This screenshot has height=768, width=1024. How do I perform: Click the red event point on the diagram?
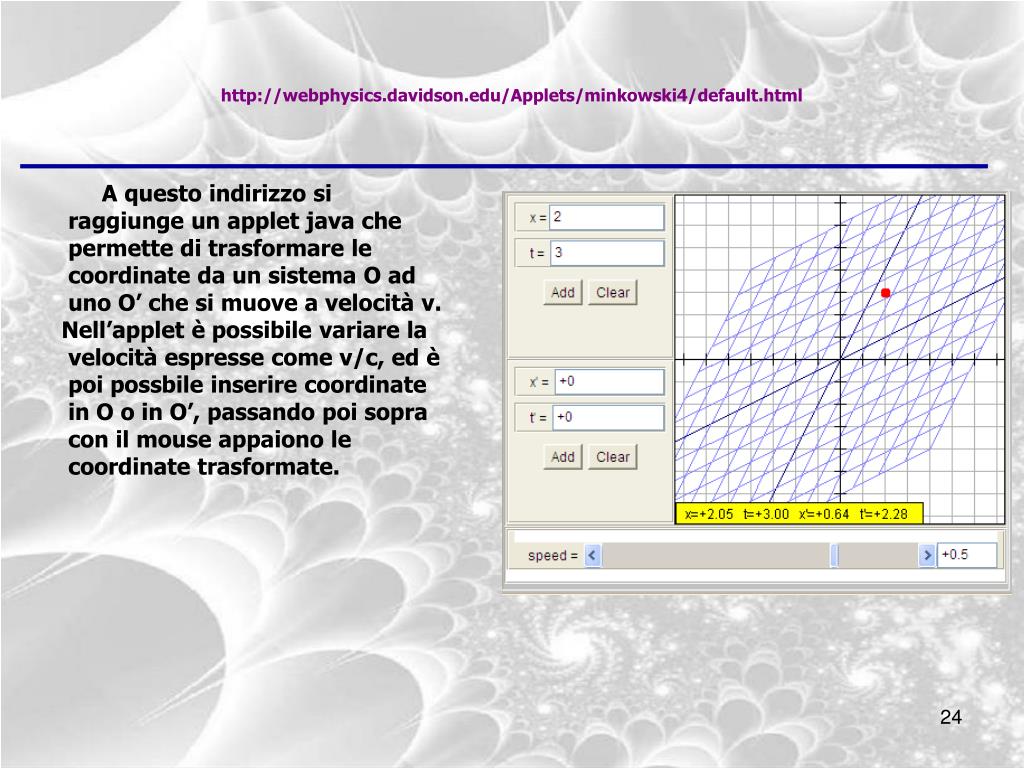(886, 293)
